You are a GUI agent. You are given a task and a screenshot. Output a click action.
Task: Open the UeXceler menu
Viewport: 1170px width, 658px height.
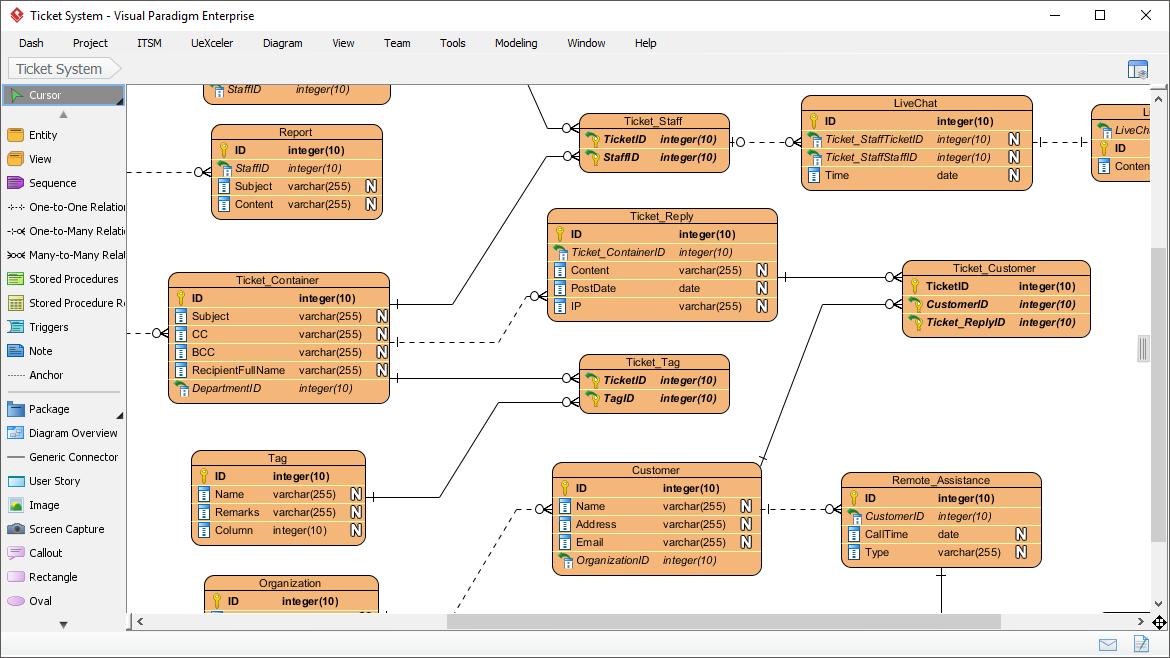click(211, 43)
